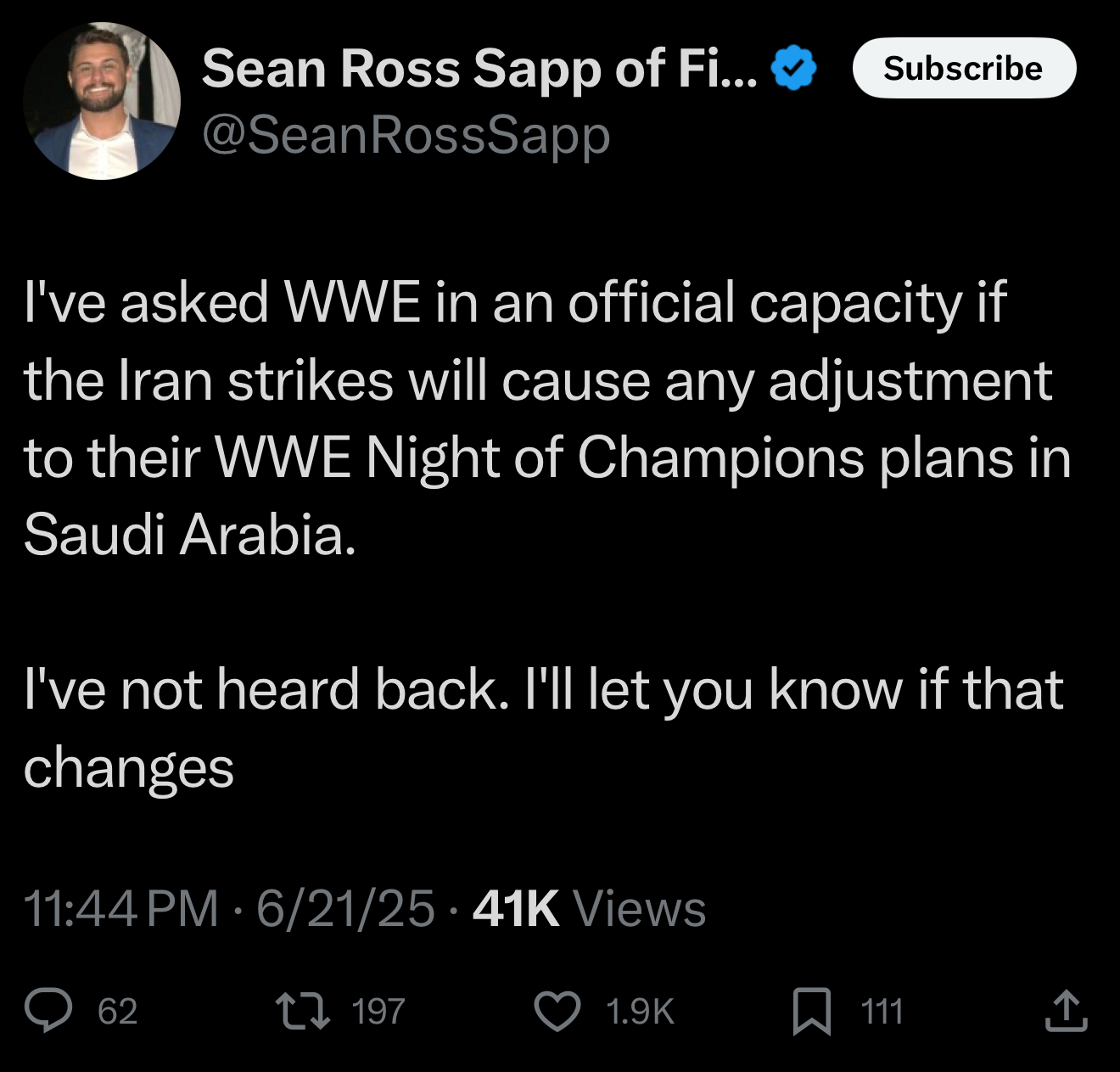1120x1072 pixels.
Task: Click the repost arrows icon
Action: coord(305,1011)
